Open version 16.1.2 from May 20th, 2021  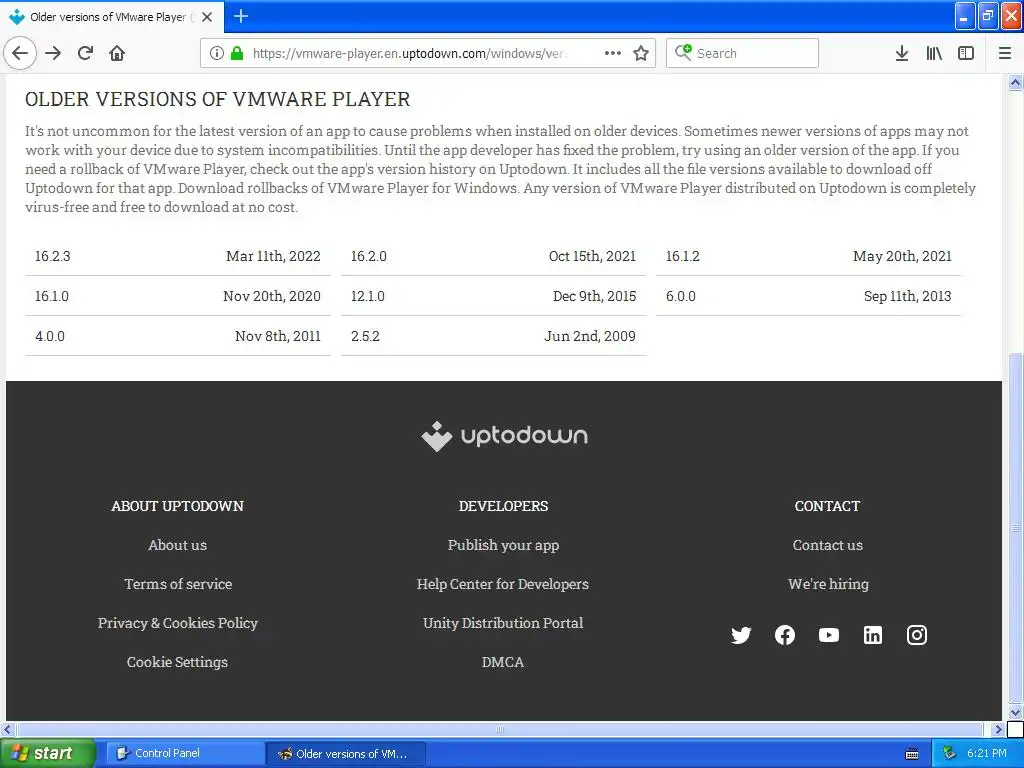pos(808,256)
